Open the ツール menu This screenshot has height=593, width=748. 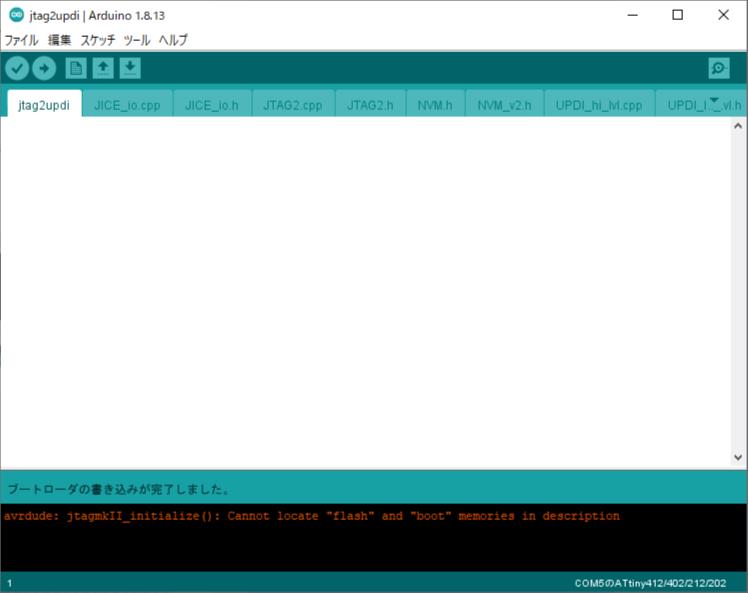[137, 40]
